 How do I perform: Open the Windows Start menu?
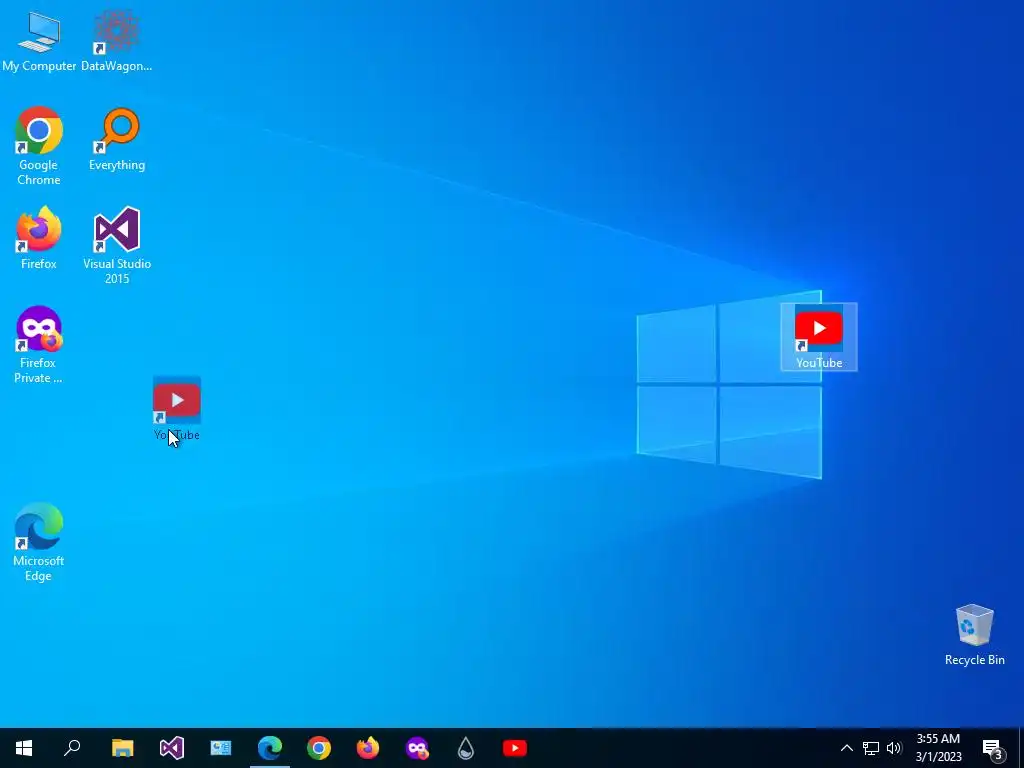coord(24,748)
